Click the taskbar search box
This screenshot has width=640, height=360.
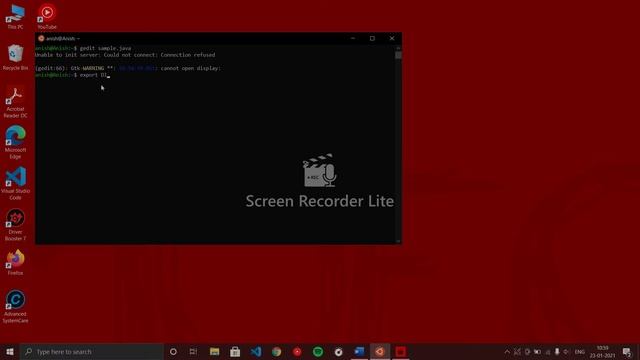tap(92, 351)
